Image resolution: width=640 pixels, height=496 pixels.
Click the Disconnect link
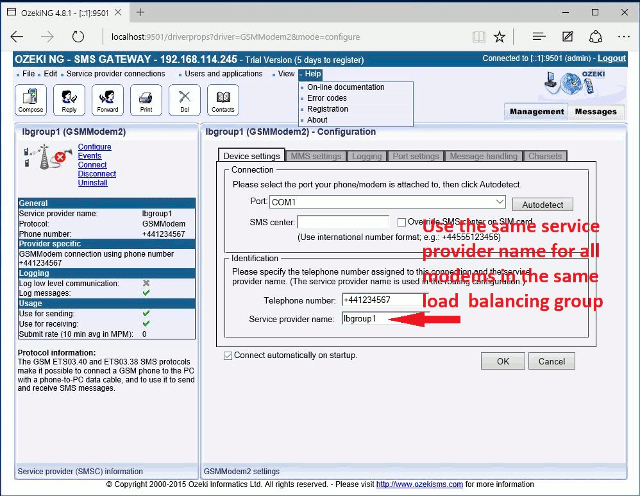click(x=97, y=173)
